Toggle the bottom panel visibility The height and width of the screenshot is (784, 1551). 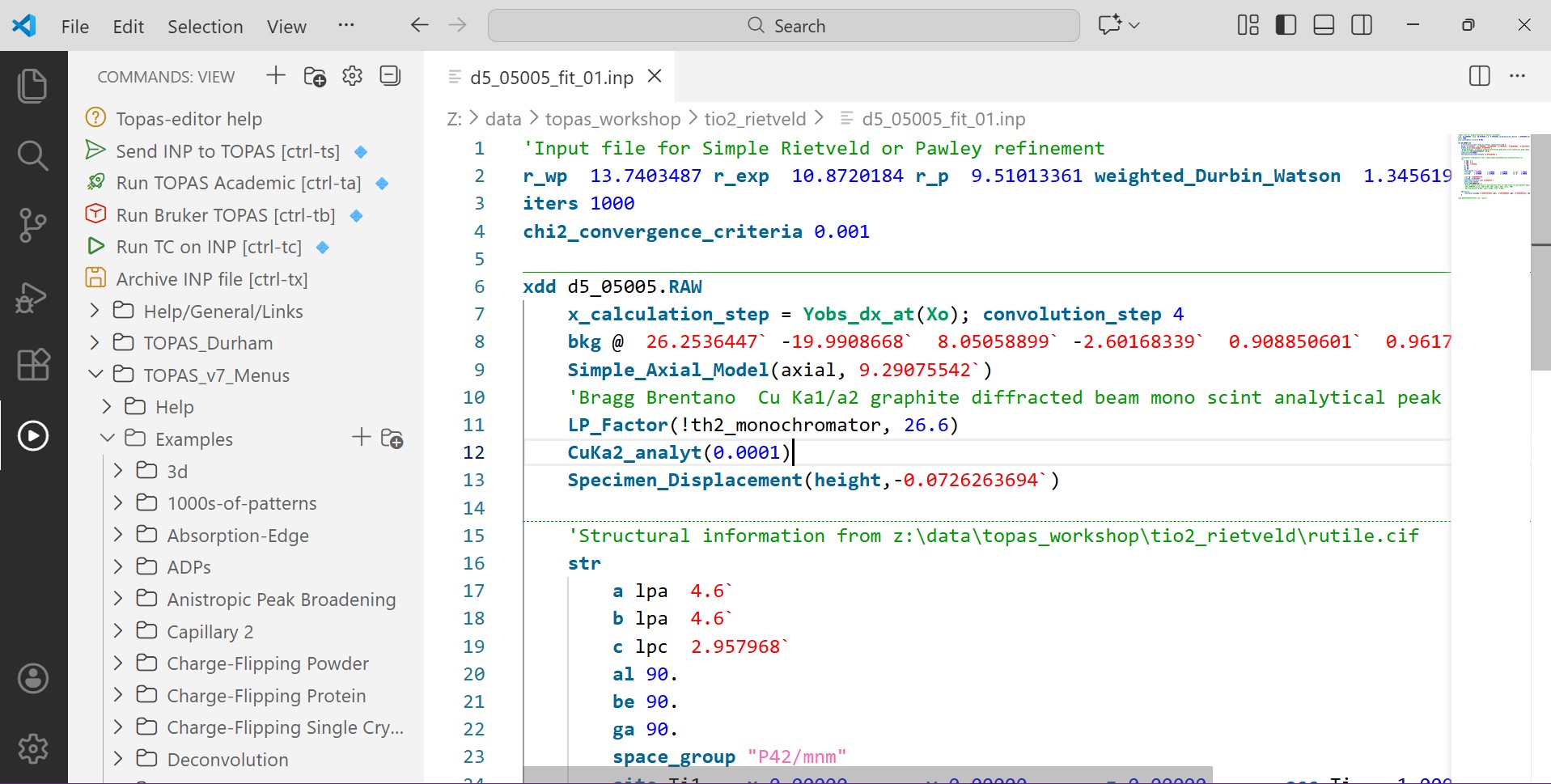click(1324, 25)
